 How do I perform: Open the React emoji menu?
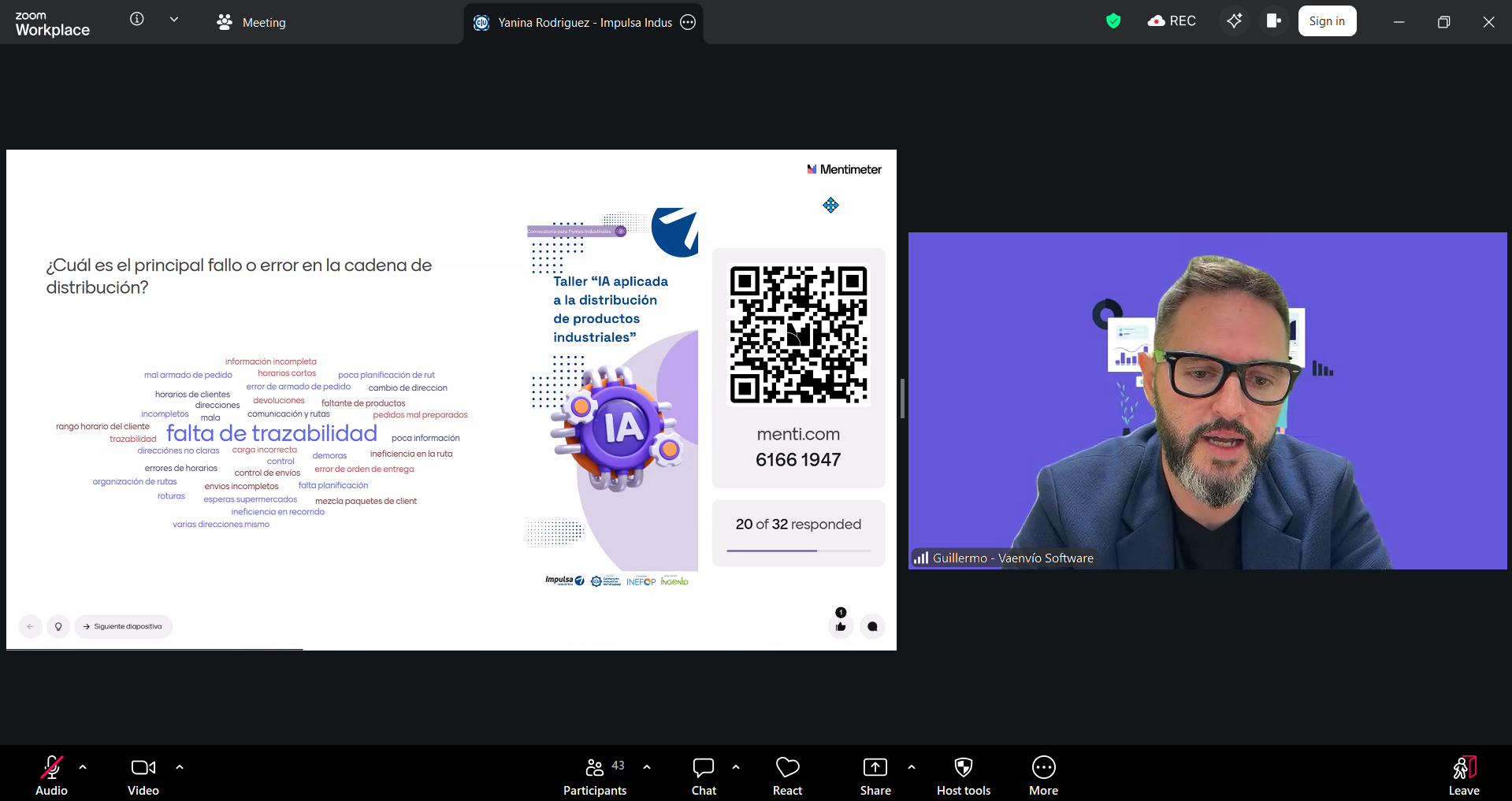[787, 776]
